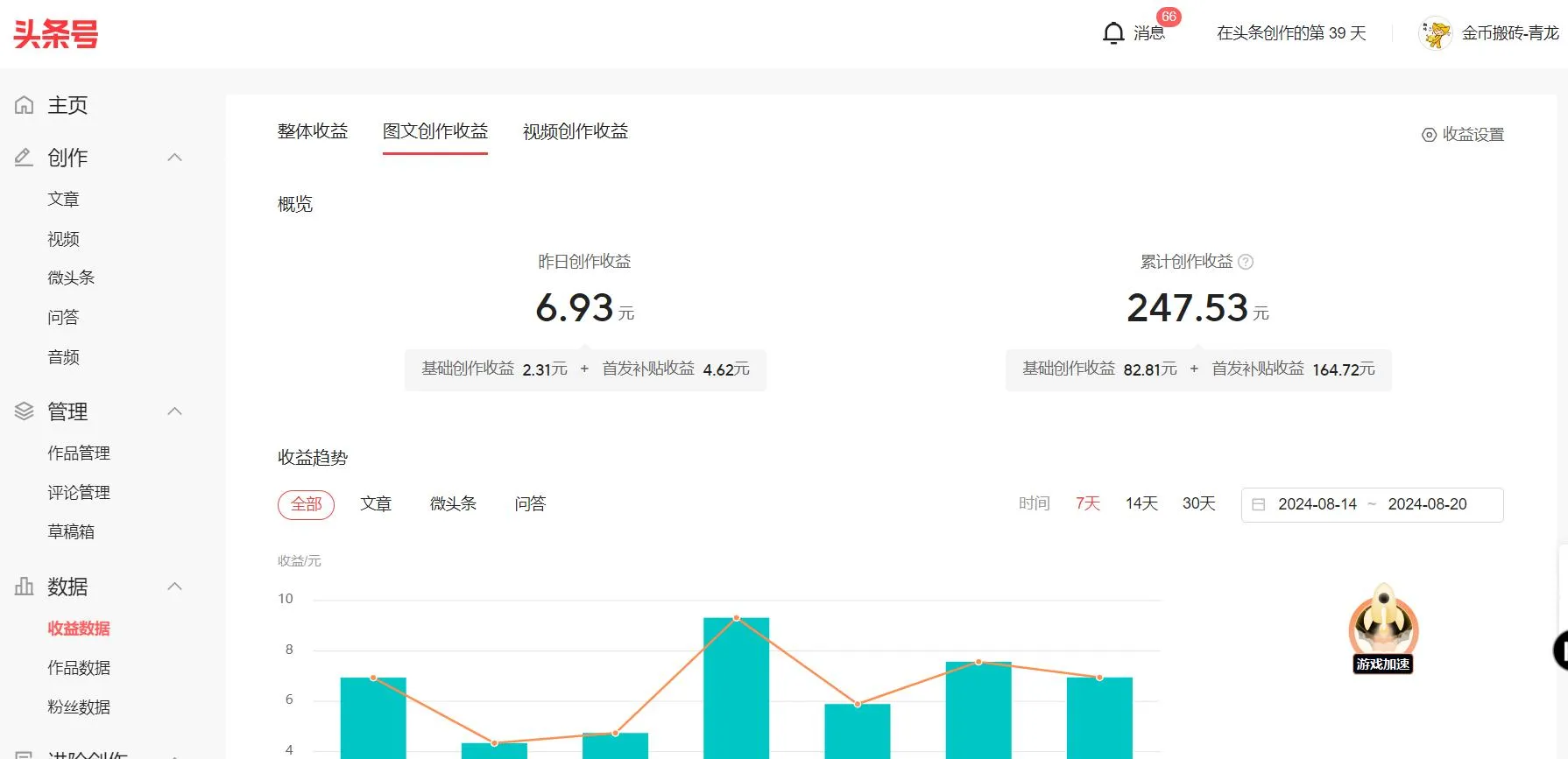The height and width of the screenshot is (759, 1568).
Task: Go to 评论管理
Action: 79,493
